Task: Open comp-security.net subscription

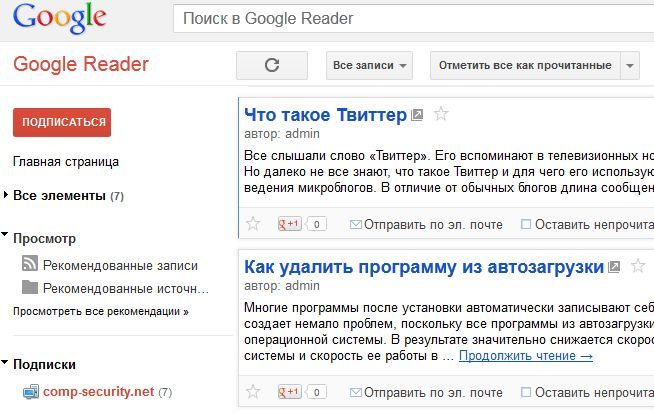Action: [x=98, y=392]
